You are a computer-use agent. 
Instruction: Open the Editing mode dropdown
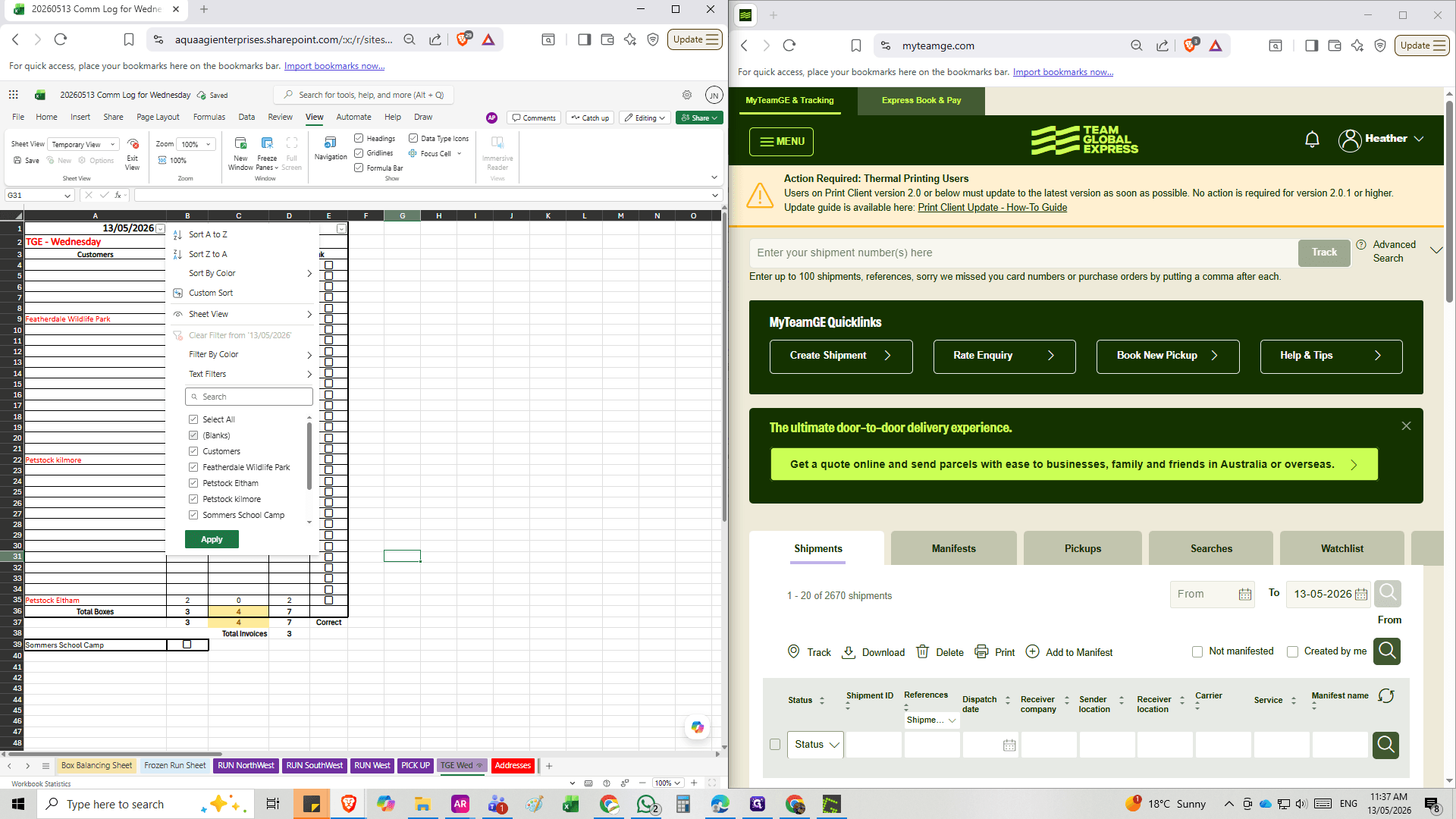pyautogui.click(x=645, y=118)
